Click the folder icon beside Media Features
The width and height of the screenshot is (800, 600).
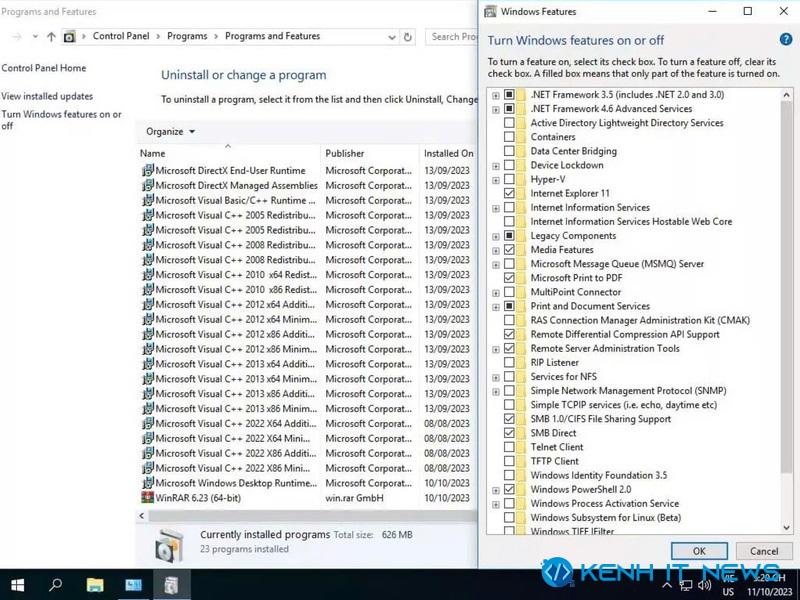(x=521, y=249)
